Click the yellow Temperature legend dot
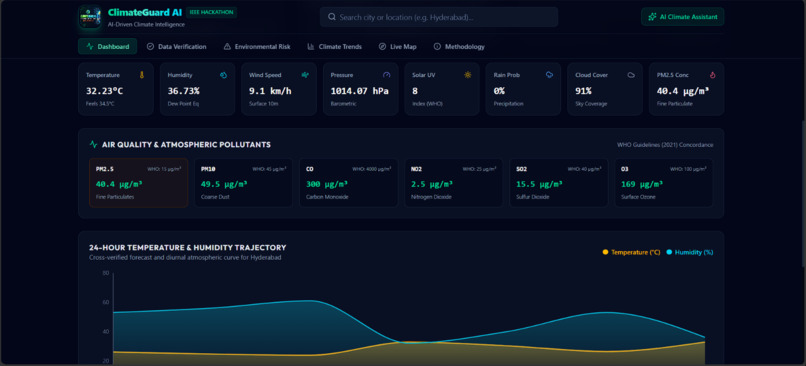The width and height of the screenshot is (806, 366). point(605,252)
